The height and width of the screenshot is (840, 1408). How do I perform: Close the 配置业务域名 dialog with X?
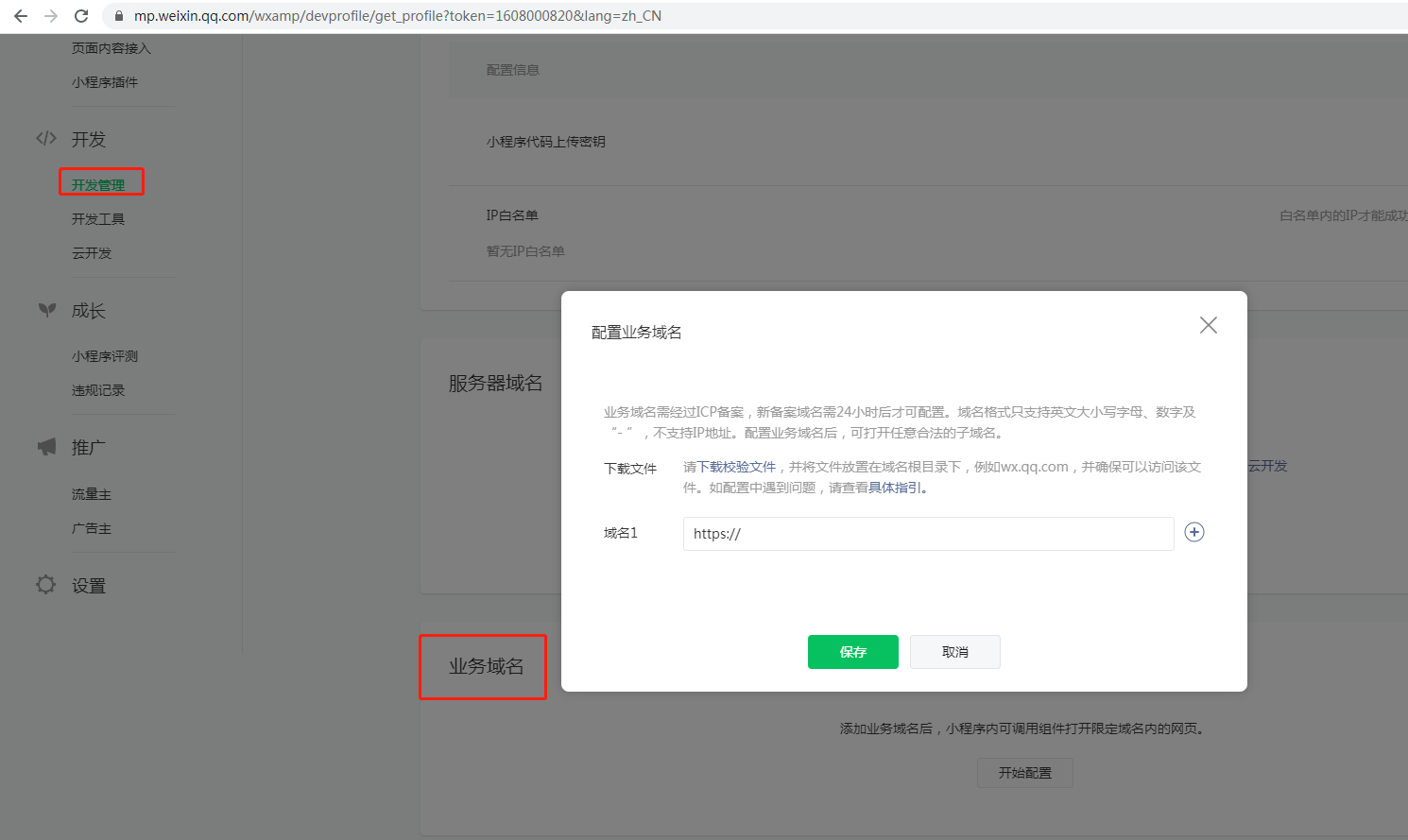(x=1208, y=325)
